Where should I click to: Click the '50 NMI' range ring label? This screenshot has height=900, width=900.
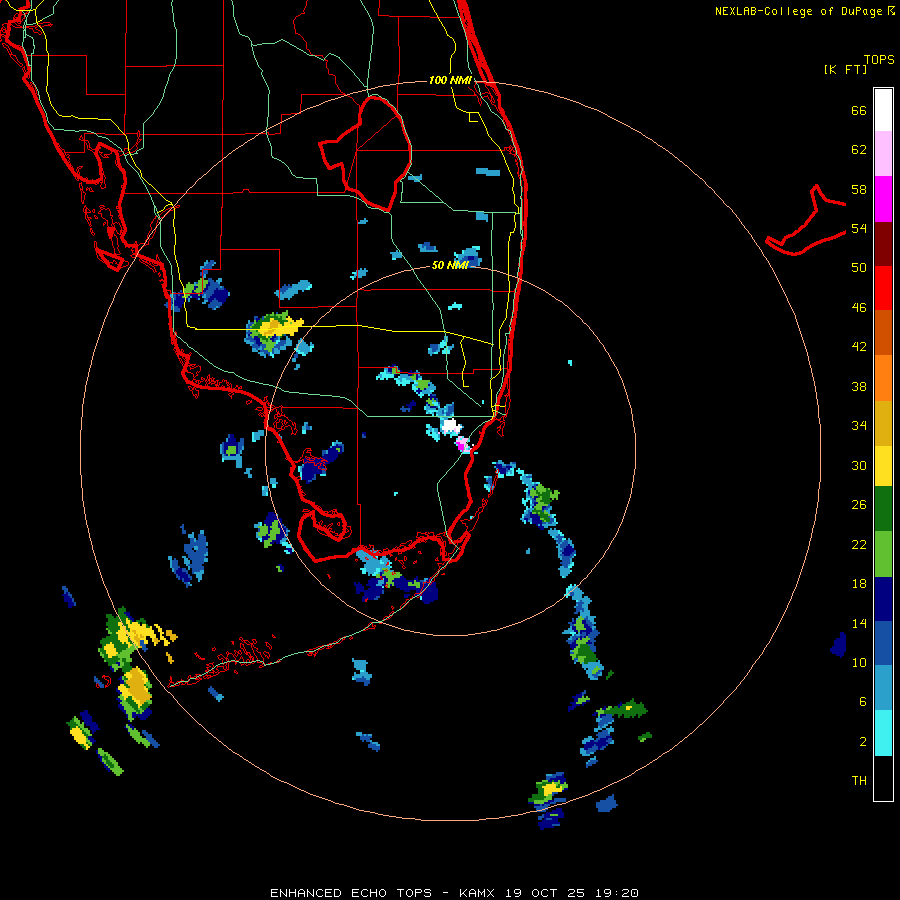pyautogui.click(x=450, y=265)
